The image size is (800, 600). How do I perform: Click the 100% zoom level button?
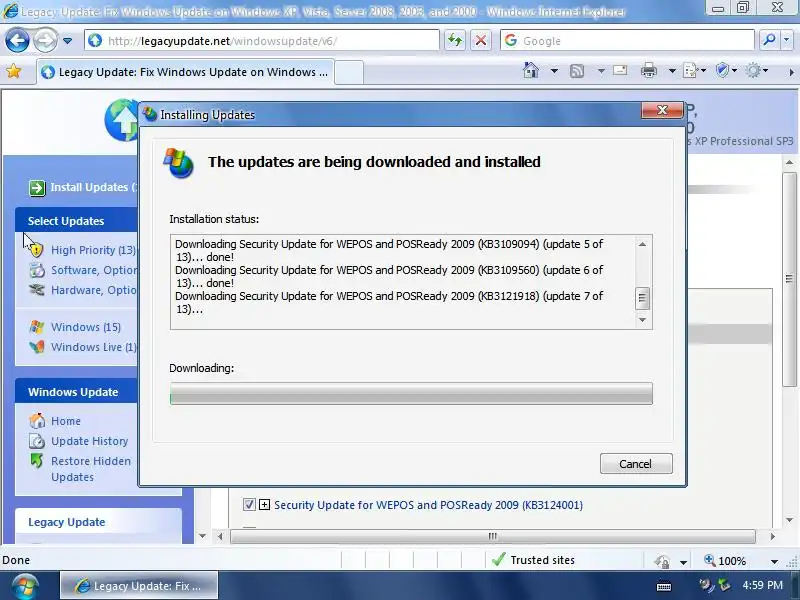click(726, 561)
